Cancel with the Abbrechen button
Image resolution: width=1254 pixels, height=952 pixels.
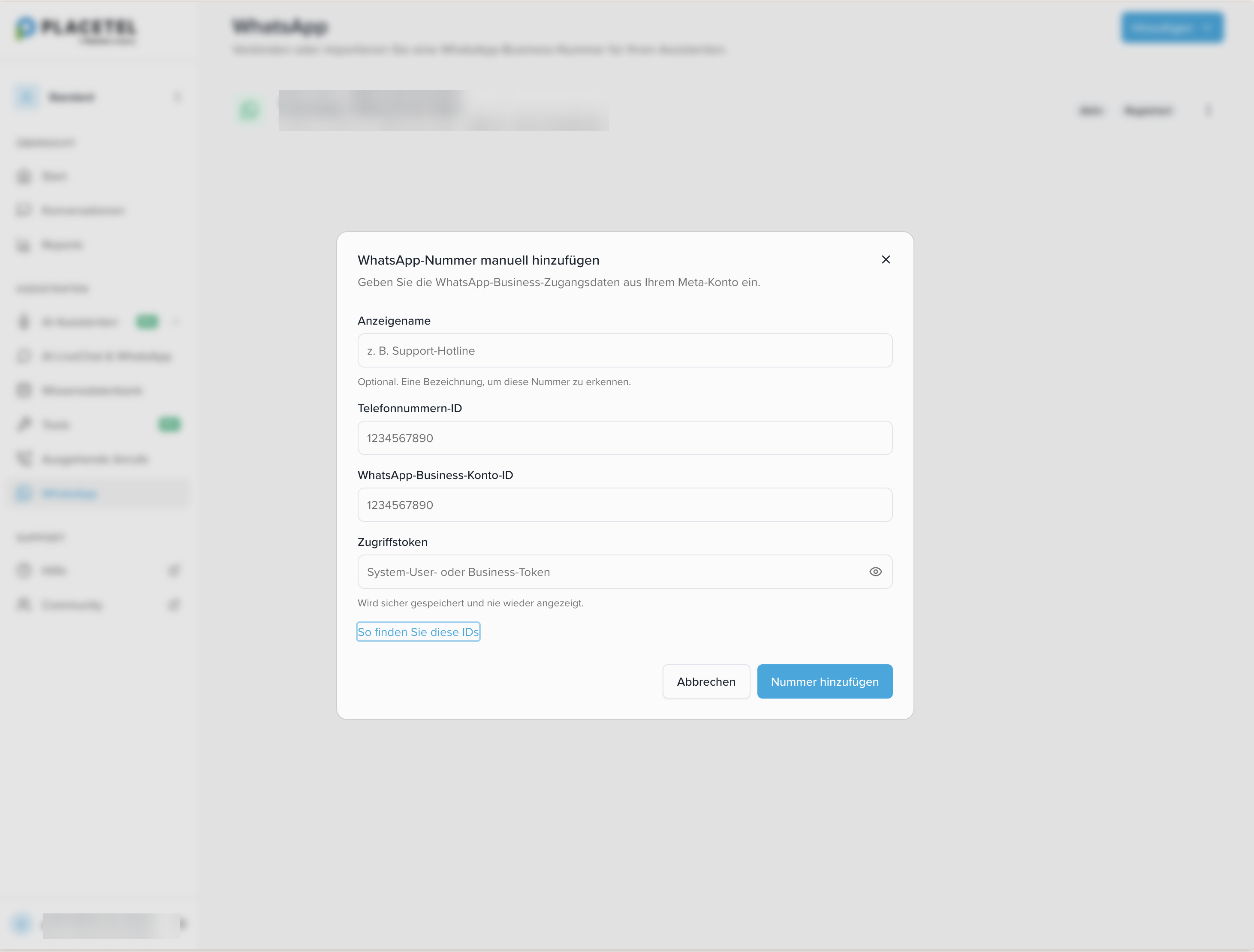(706, 681)
